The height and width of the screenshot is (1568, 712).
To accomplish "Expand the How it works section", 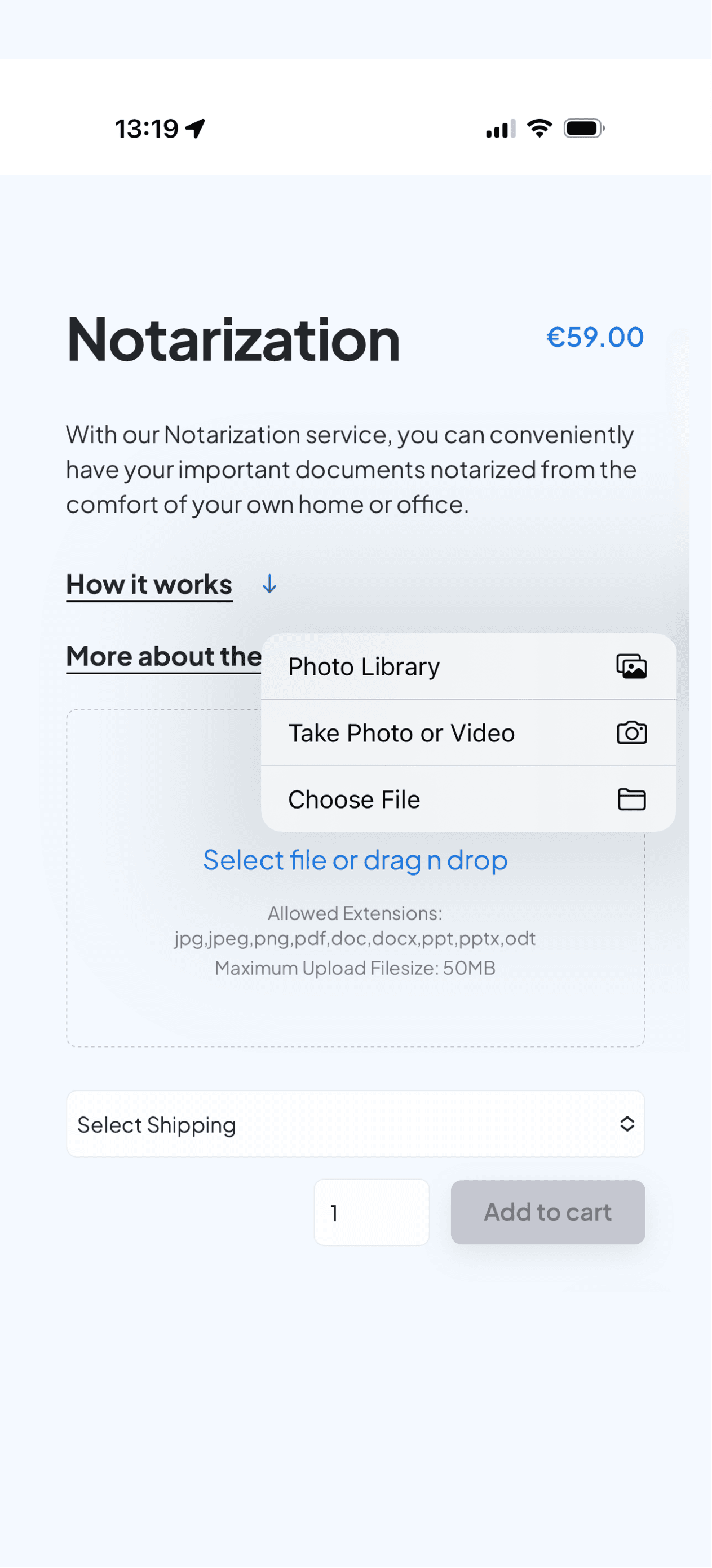I will 148,585.
